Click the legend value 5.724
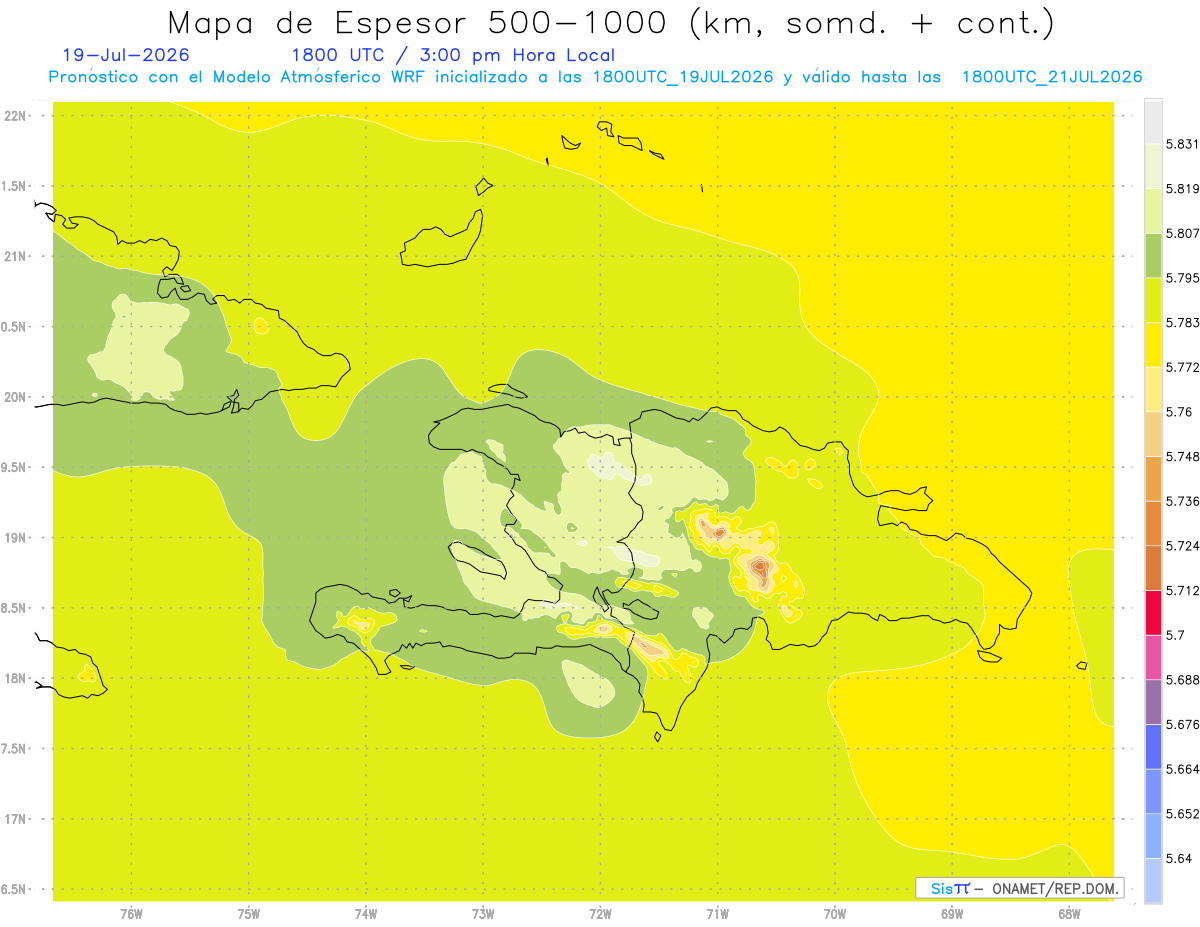This screenshot has width=1200, height=927. [1183, 545]
